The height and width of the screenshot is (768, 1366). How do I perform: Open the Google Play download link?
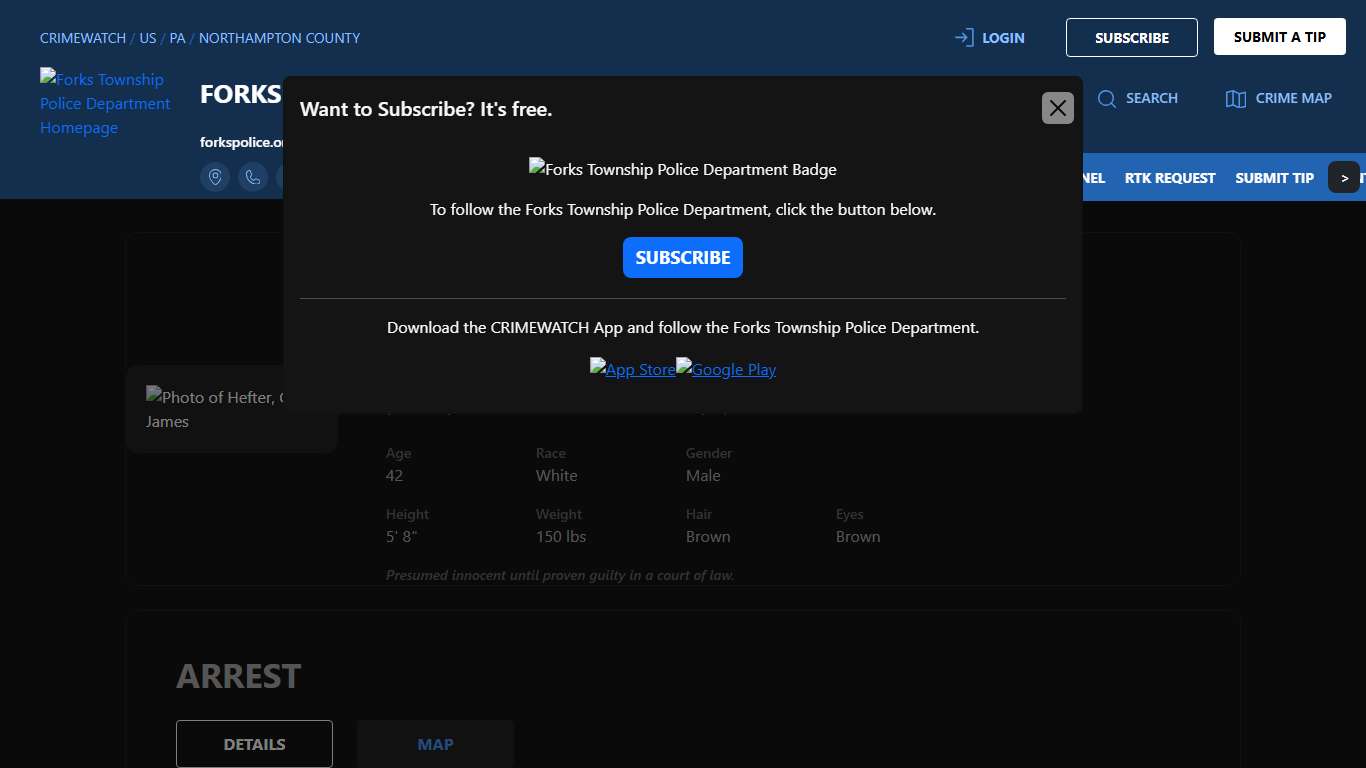pos(726,369)
